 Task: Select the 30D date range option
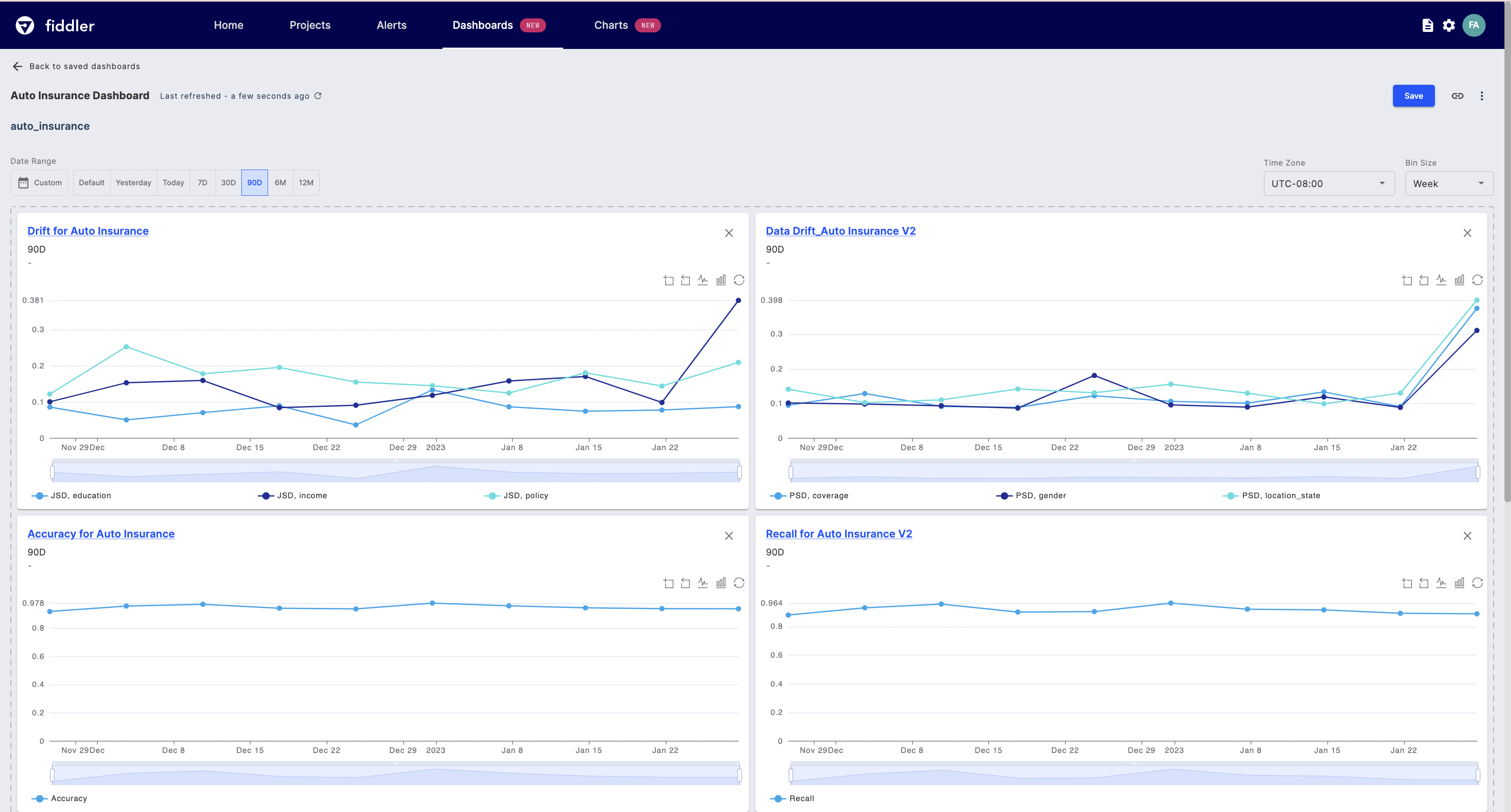pyautogui.click(x=228, y=183)
